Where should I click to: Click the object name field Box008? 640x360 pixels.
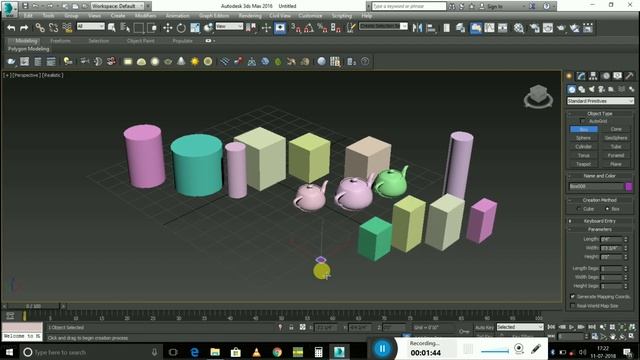[596, 187]
